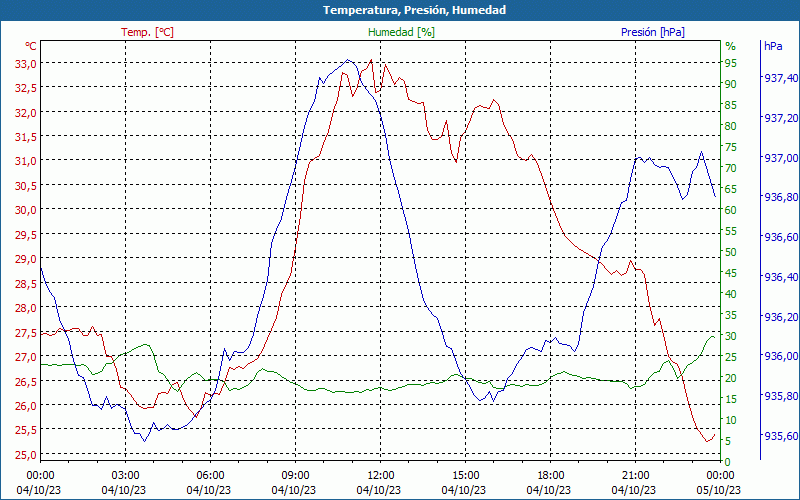Image resolution: width=800 pixels, height=500 pixels.
Task: Click the "06:00" time axis label
Action: 210,476
